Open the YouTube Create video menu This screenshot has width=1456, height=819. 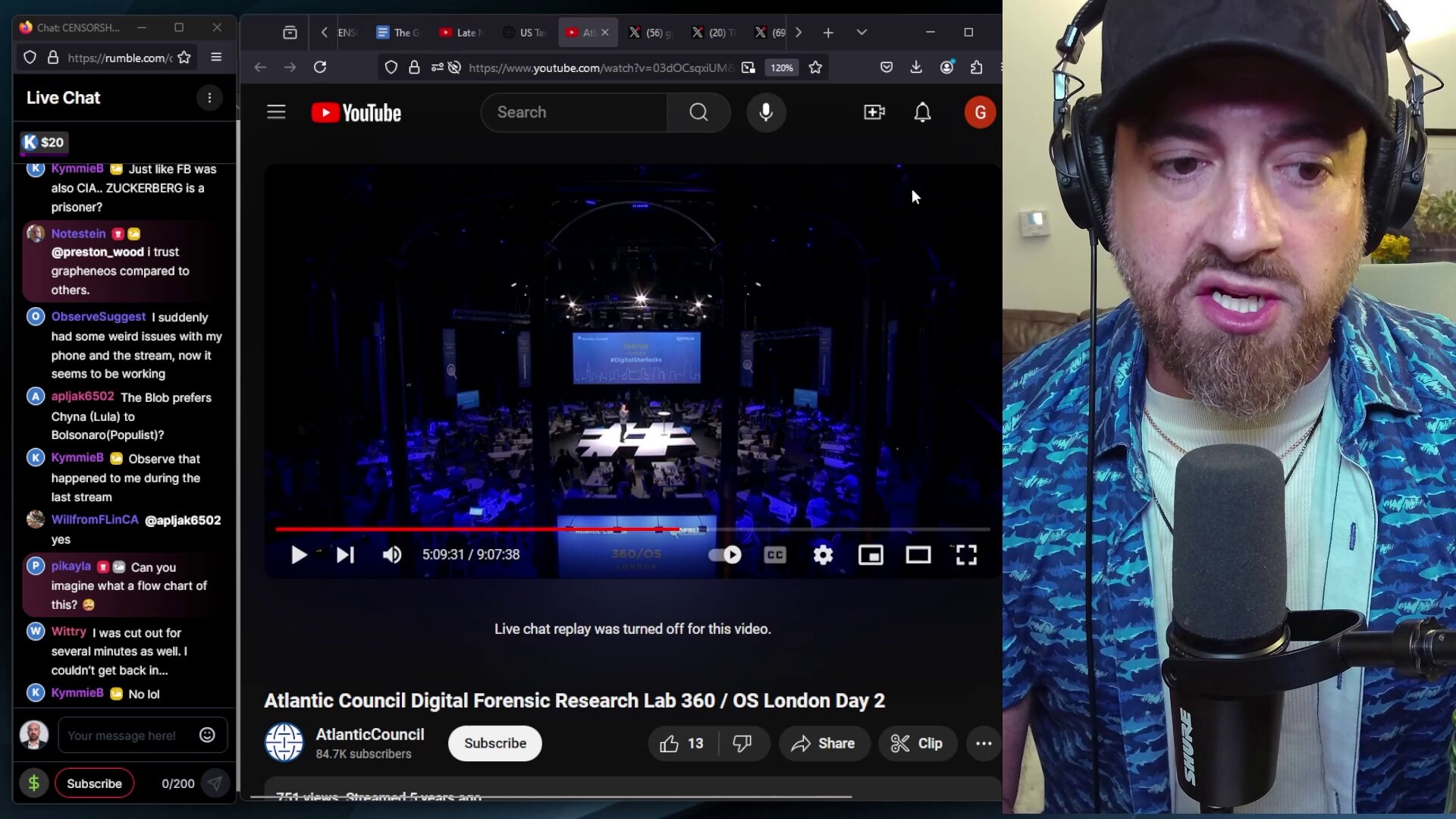pos(874,112)
